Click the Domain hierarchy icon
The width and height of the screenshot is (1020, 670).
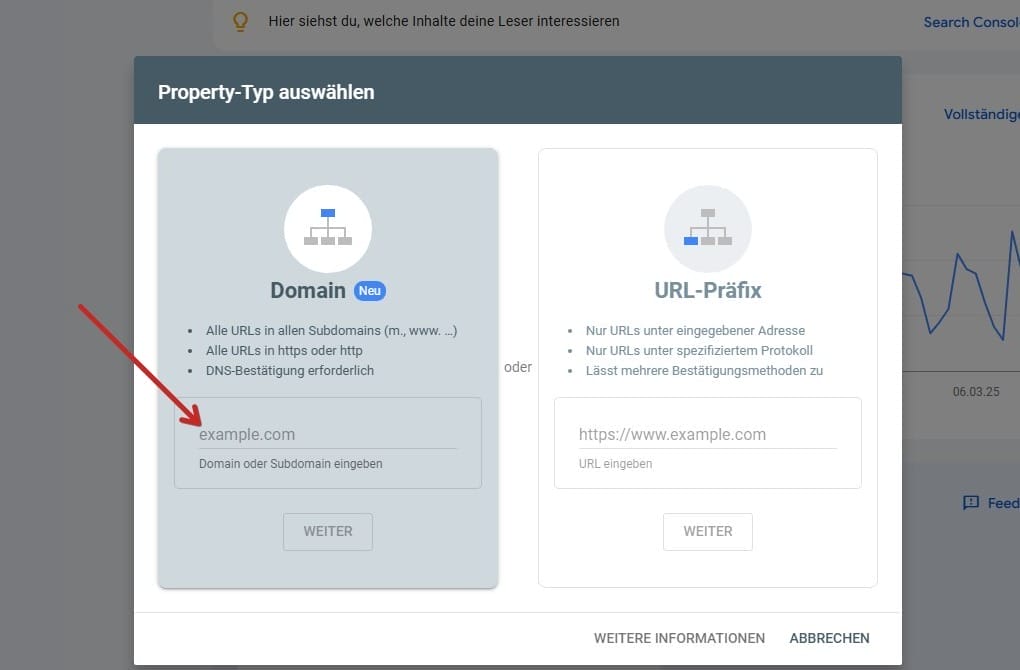pyautogui.click(x=328, y=229)
